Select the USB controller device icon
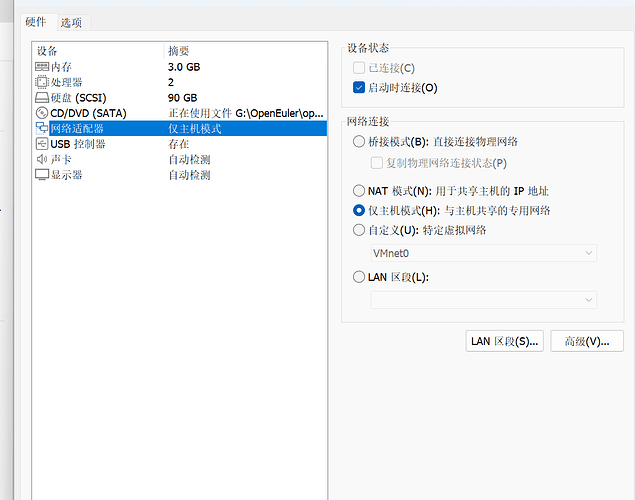The width and height of the screenshot is (635, 500). pyautogui.click(x=42, y=144)
